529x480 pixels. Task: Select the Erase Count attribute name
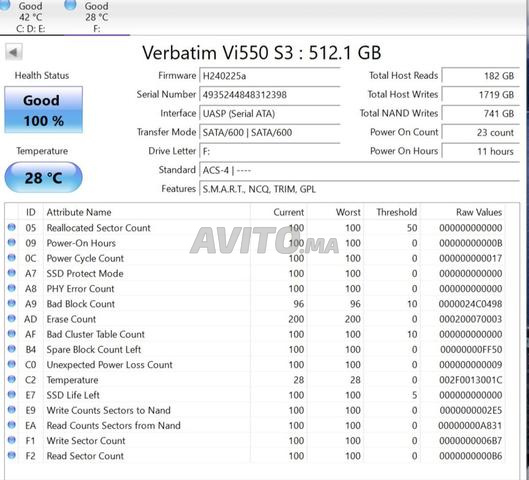(71, 319)
